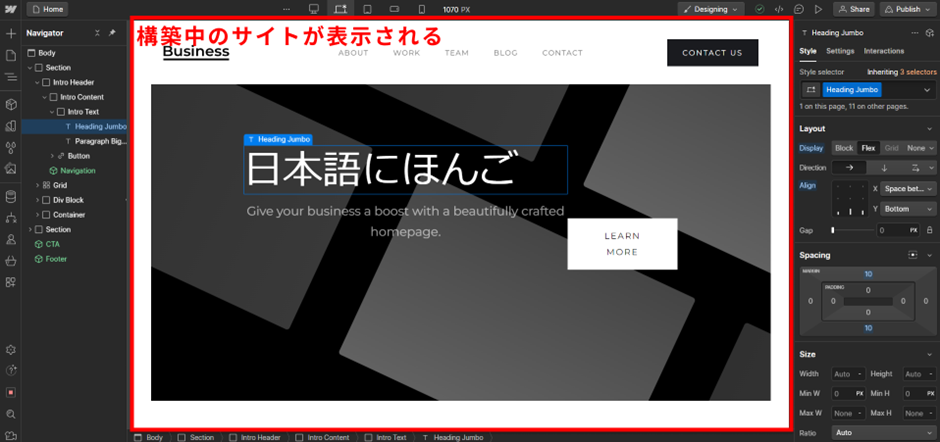
Task: Click the LEARN MORE button on canvas
Action: point(622,244)
